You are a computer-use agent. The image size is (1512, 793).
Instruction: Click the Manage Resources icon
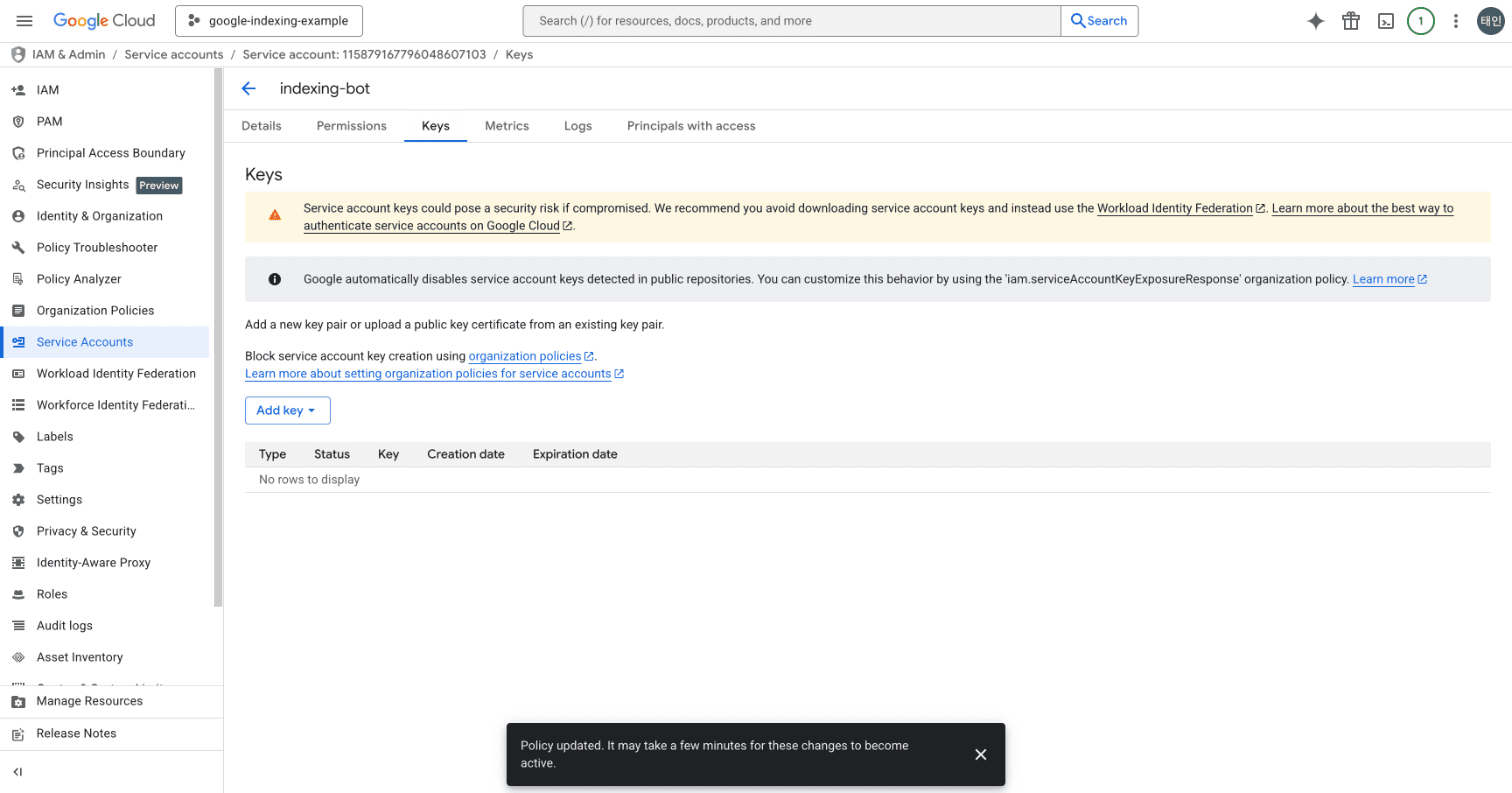(x=18, y=701)
